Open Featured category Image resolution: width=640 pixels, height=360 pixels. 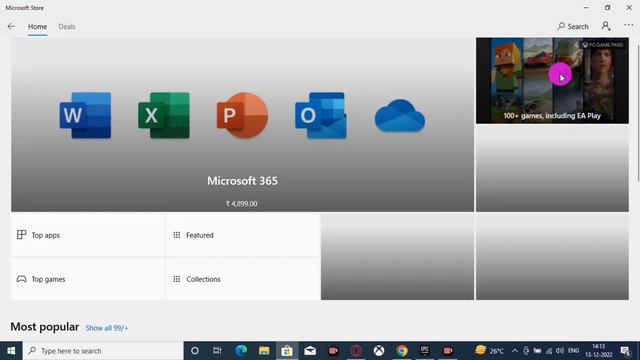243,235
